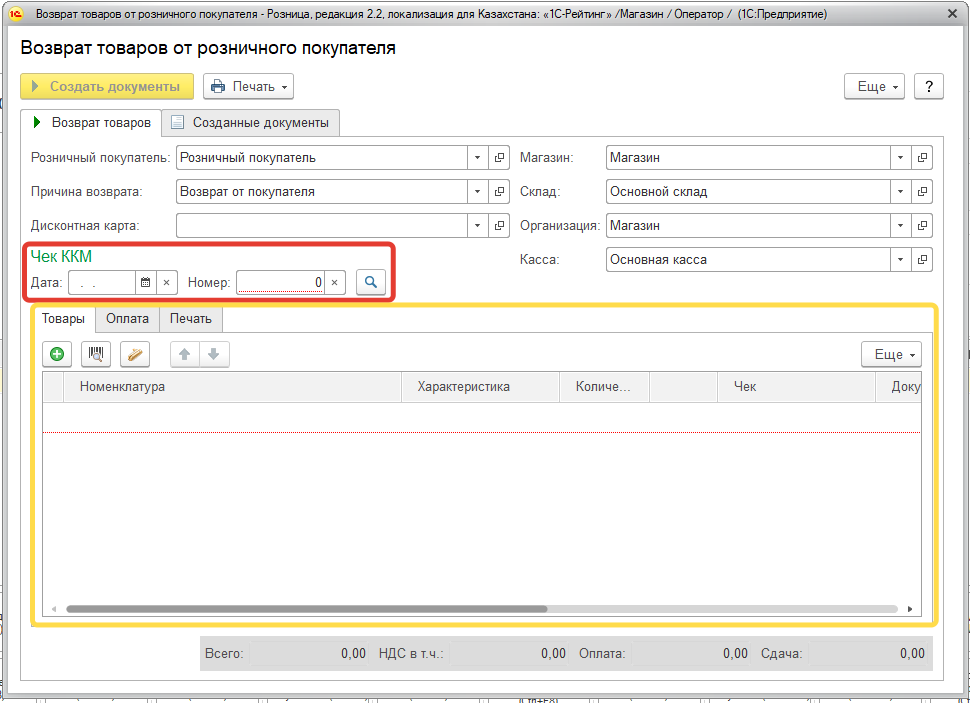
Task: Click the barcode scanner search icon
Action: 96,354
